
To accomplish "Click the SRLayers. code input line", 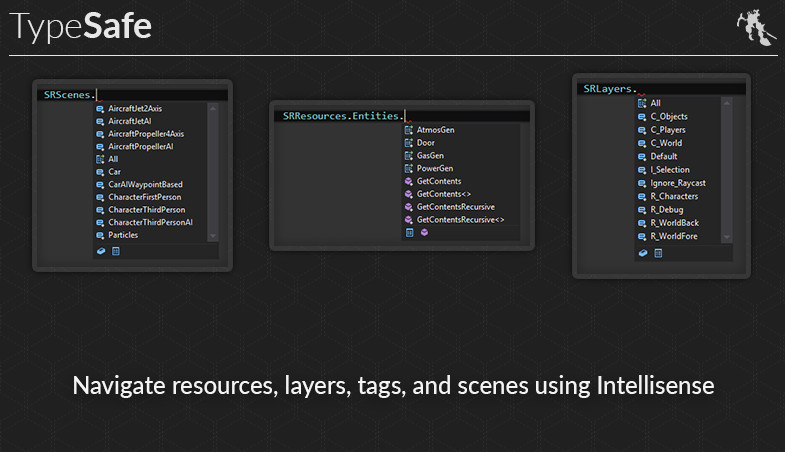I will [661, 89].
